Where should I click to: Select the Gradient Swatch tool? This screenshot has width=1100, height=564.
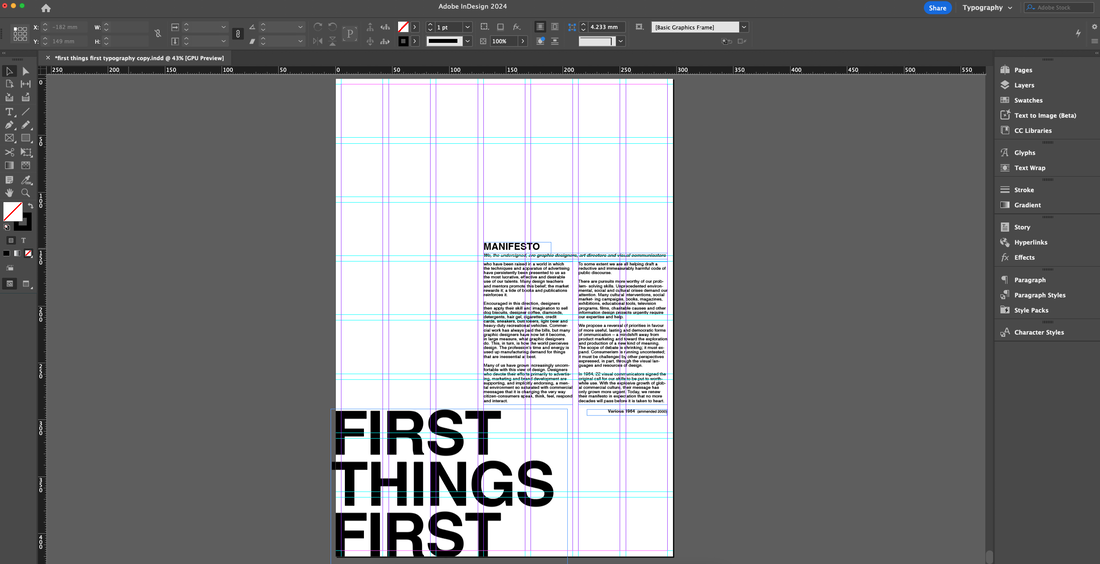[10, 166]
